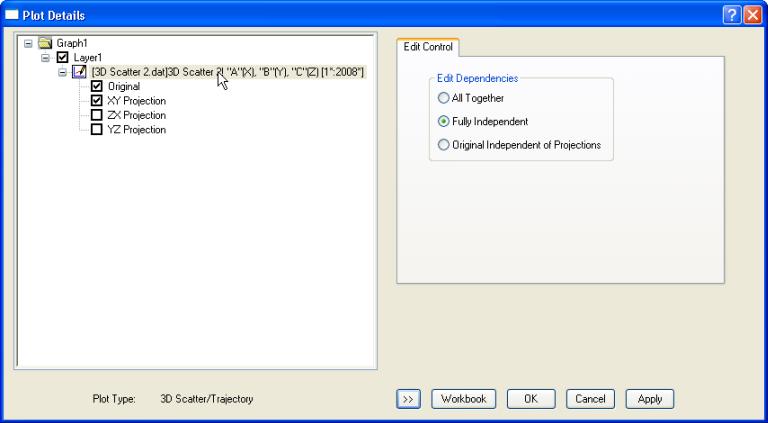This screenshot has height=423, width=768.
Task: Collapse the Graph1 tree node
Action: coord(27,44)
